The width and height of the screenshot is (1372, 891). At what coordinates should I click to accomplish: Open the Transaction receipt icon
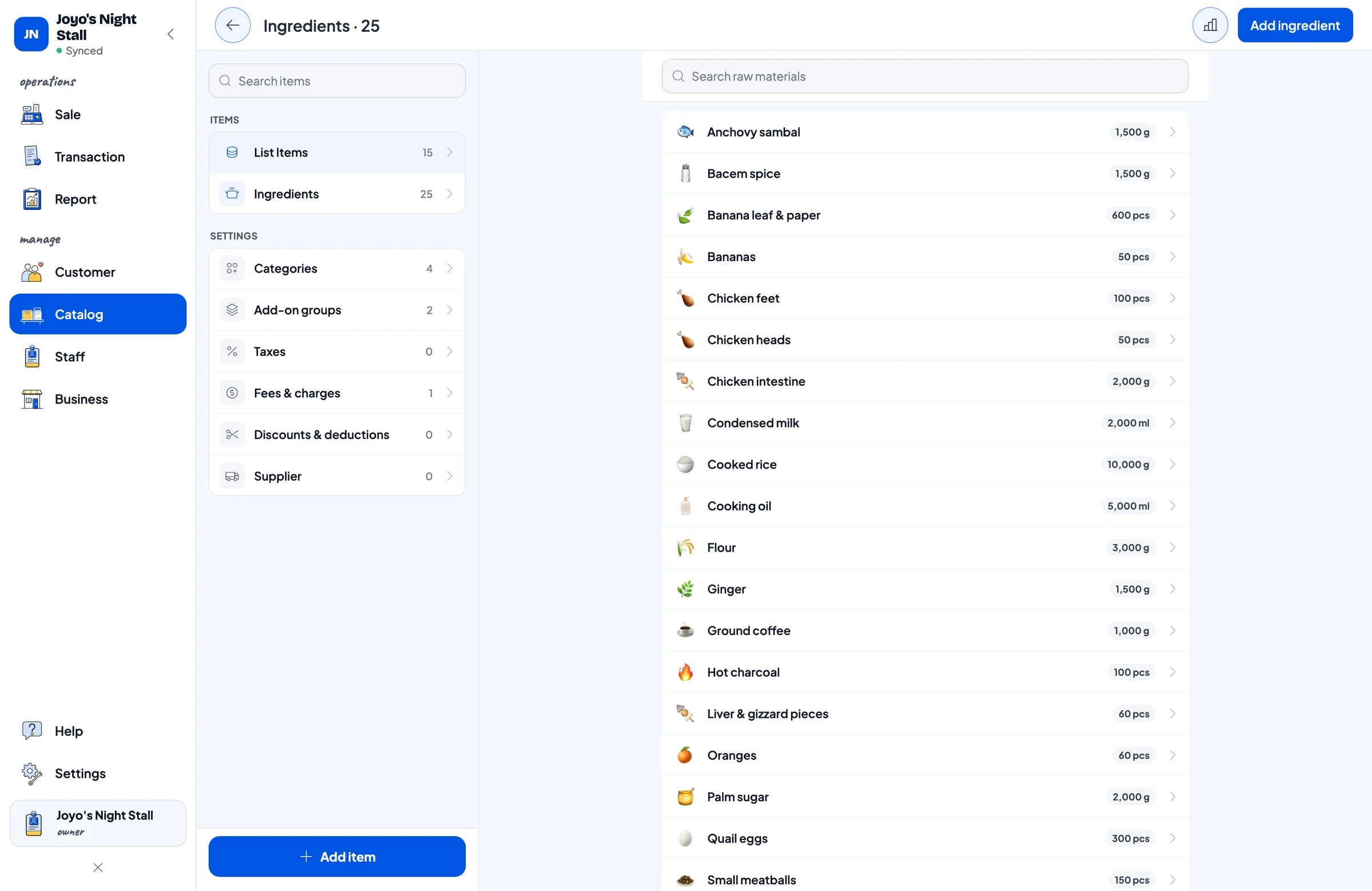click(x=31, y=156)
